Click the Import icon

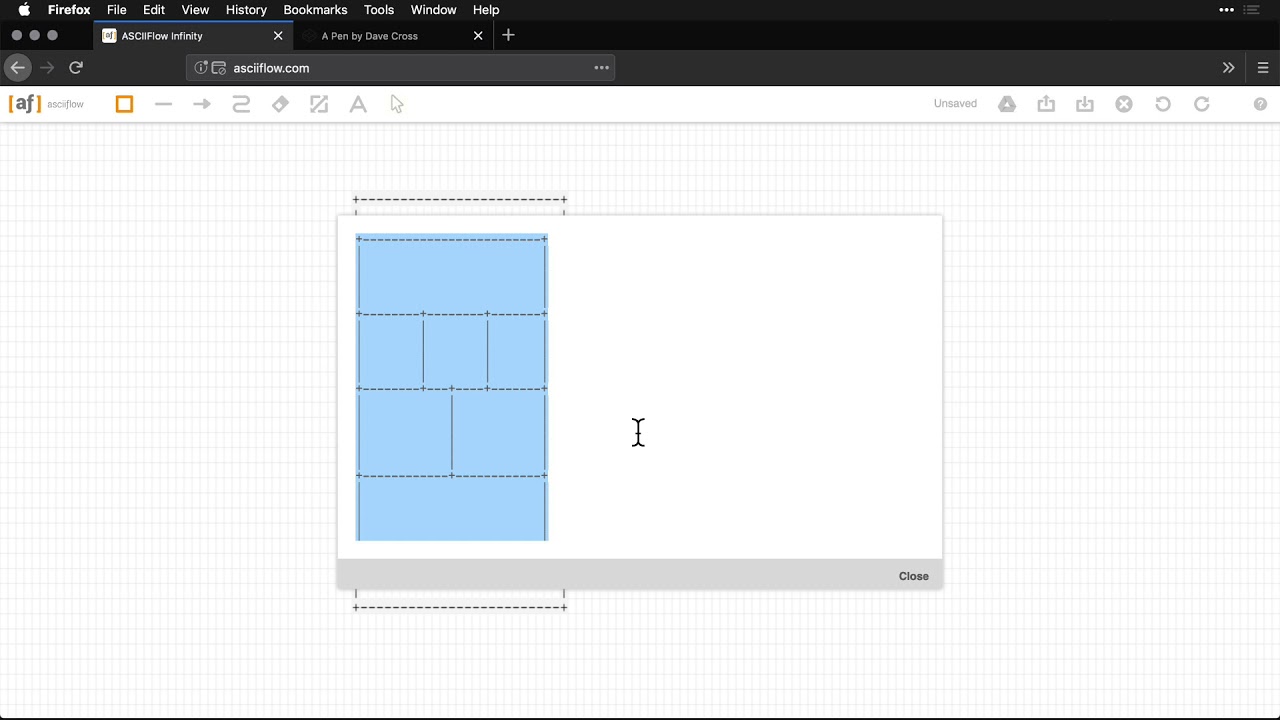coord(1085,104)
